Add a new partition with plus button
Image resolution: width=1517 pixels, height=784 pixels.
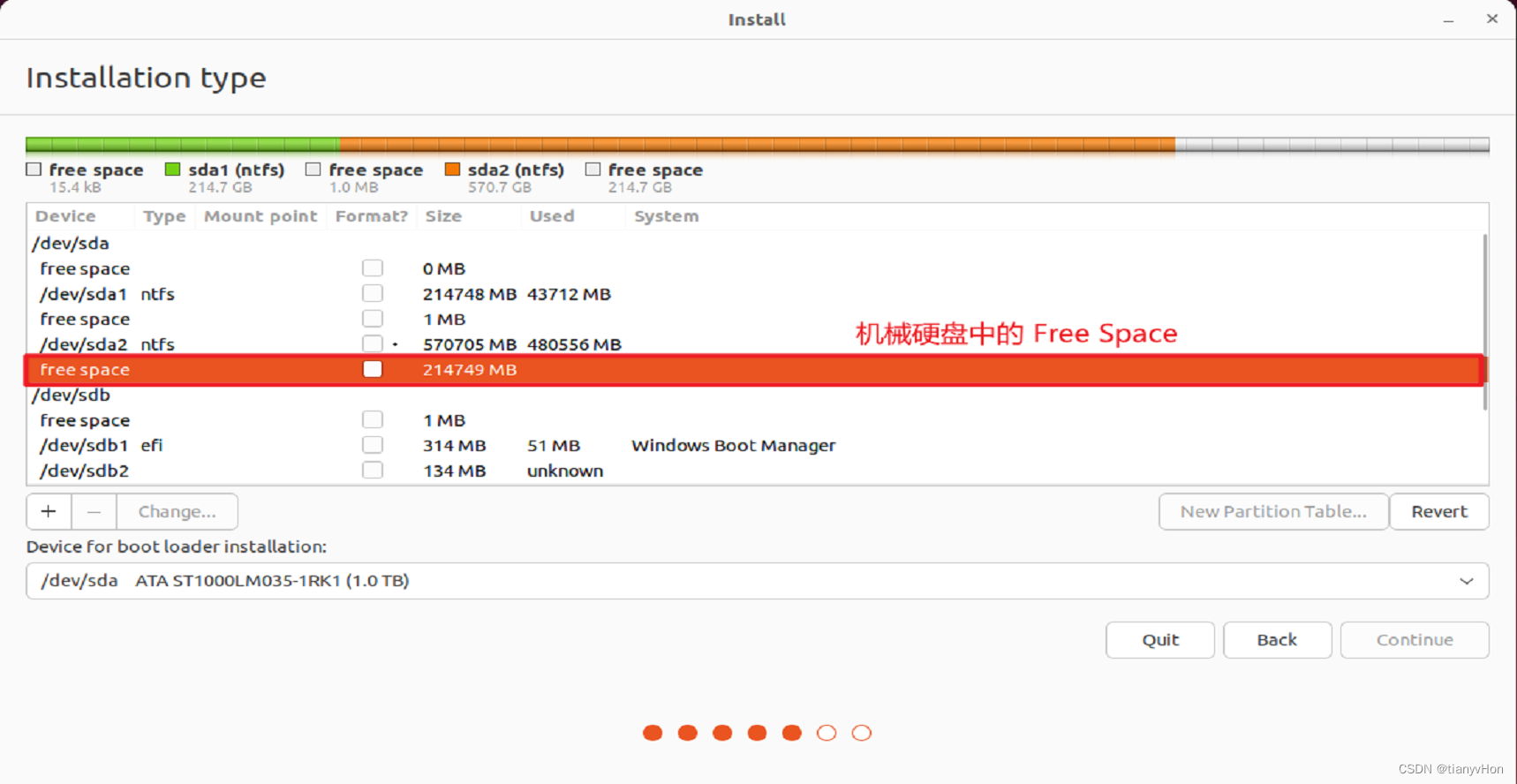pyautogui.click(x=49, y=511)
